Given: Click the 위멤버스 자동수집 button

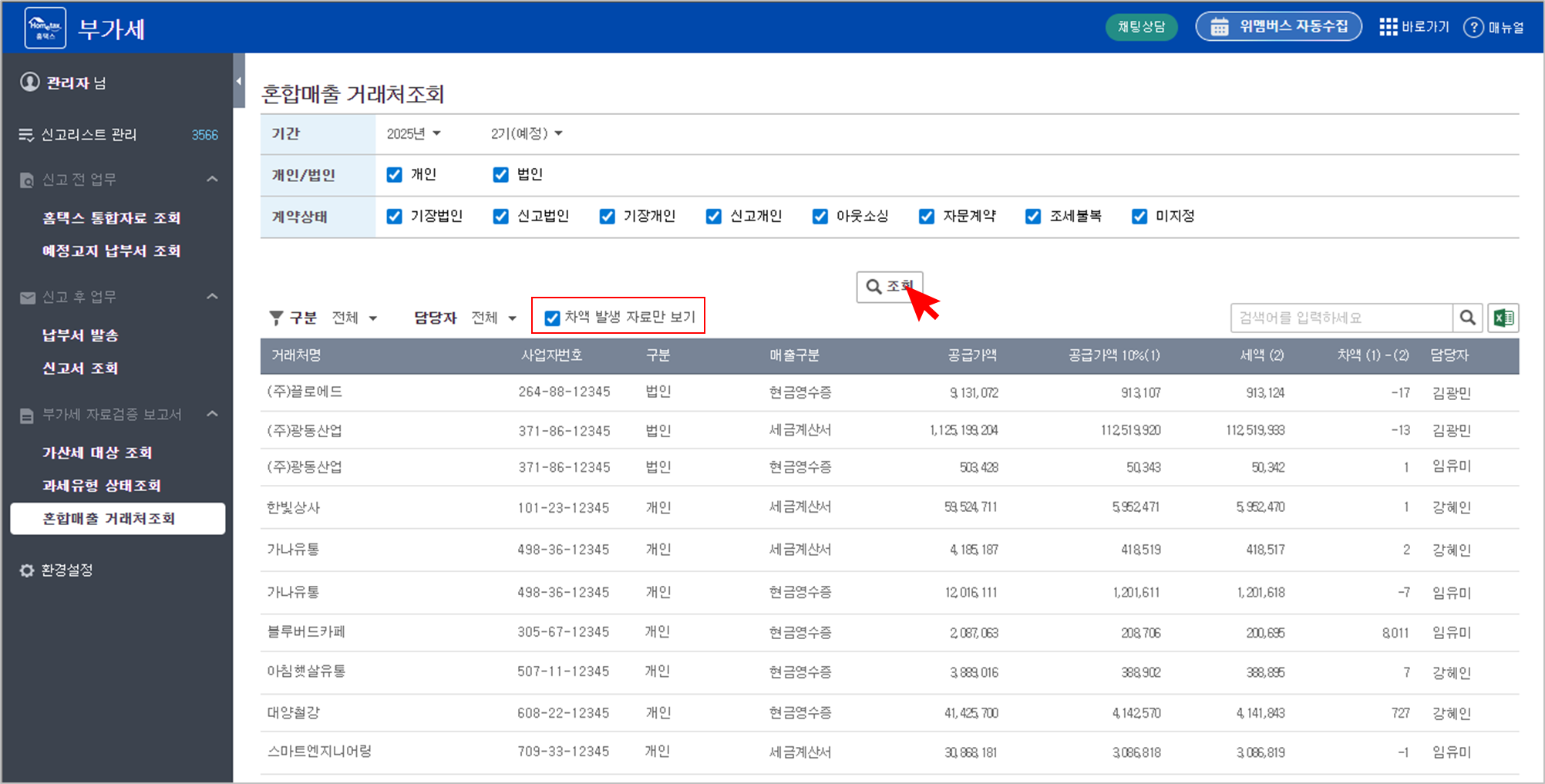Looking at the screenshot, I should [1278, 27].
